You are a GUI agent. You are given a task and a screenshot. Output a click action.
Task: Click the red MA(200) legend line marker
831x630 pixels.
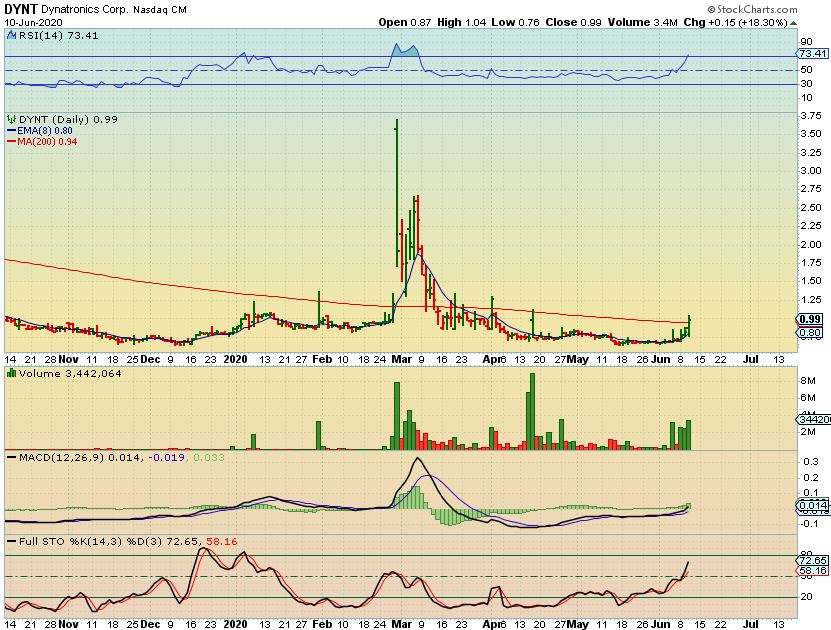coord(11,141)
